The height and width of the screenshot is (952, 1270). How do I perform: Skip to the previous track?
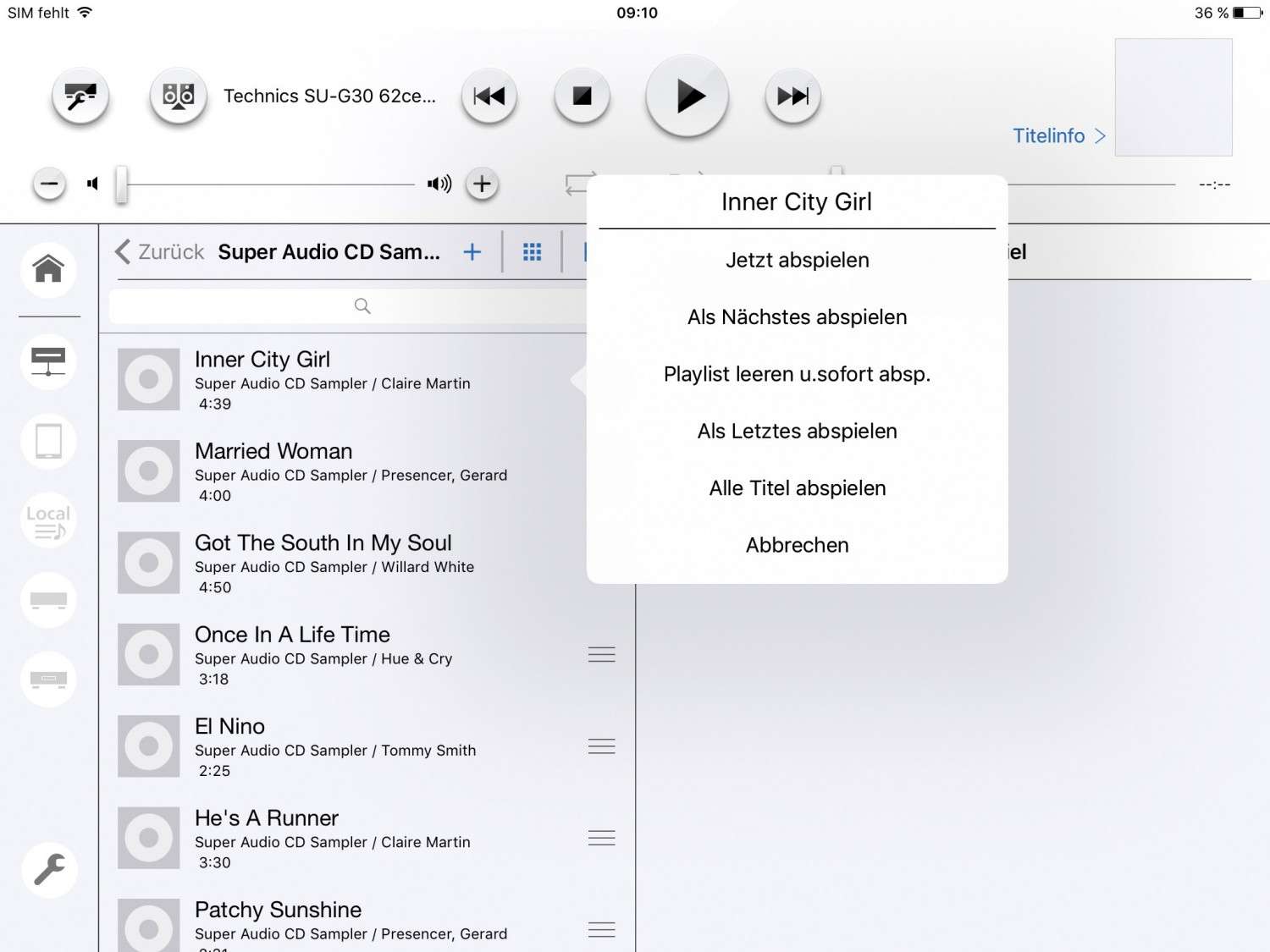click(x=489, y=96)
